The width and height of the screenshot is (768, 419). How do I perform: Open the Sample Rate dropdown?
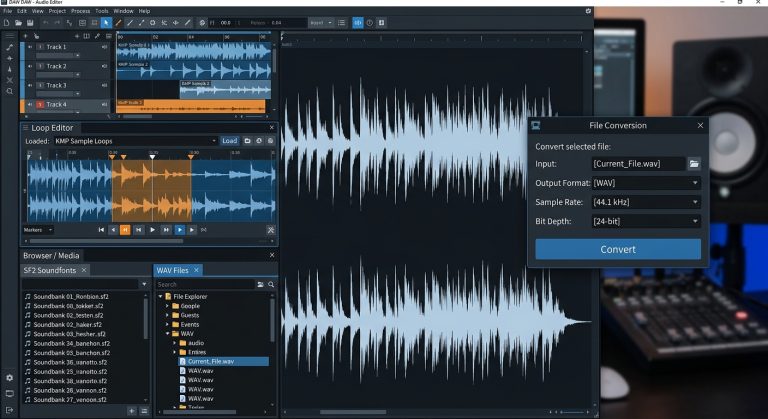(x=646, y=202)
